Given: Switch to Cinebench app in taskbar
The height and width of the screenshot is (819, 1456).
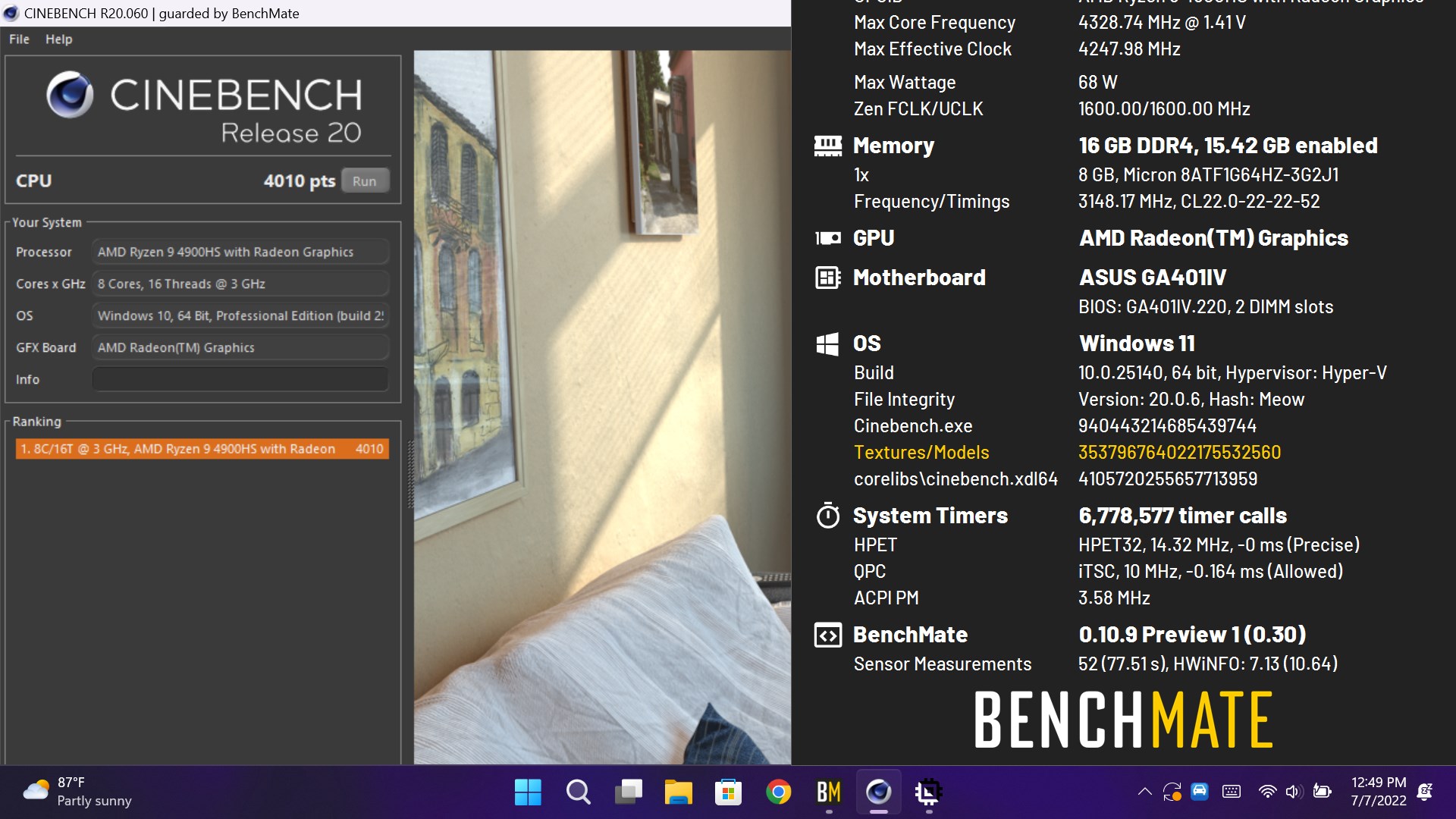Looking at the screenshot, I should [878, 792].
